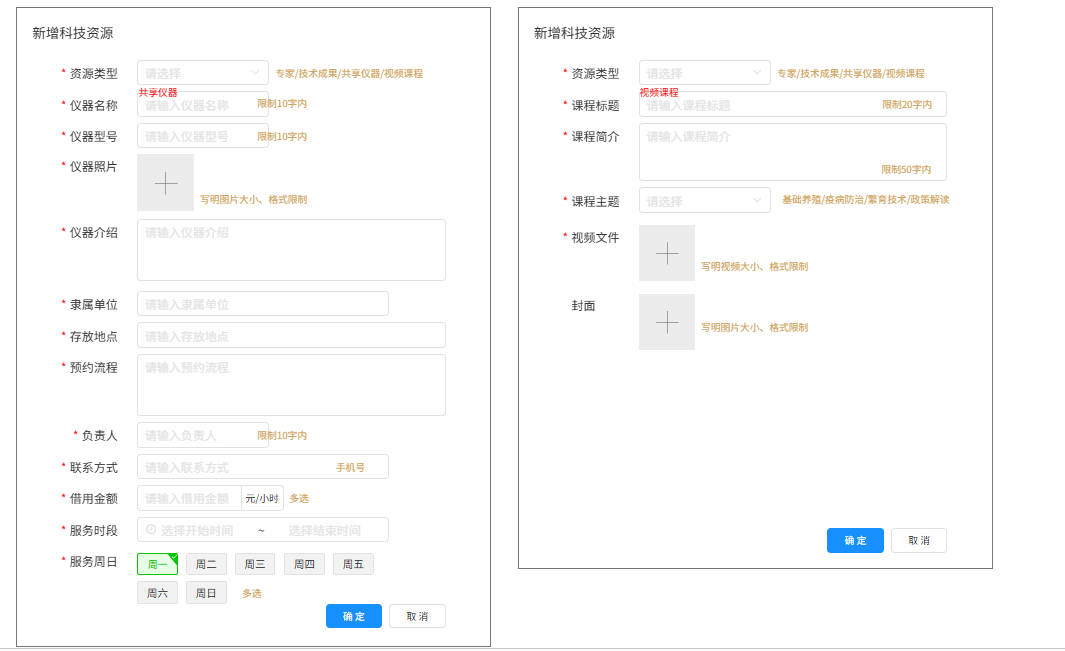This screenshot has width=1065, height=651.
Task: Click the 仪器型号 input field
Action: 202,136
